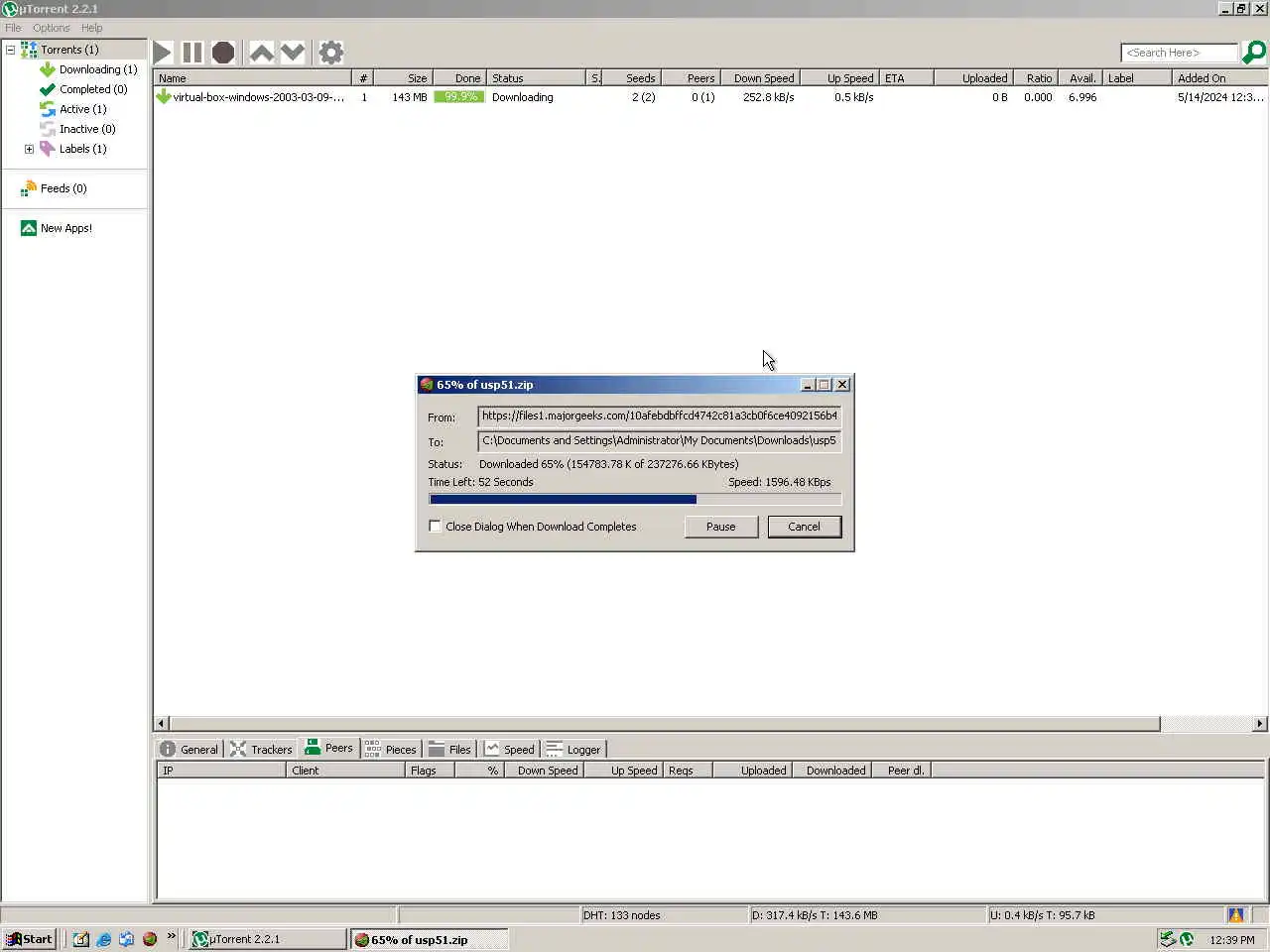Click the Outlook Express Quick Launch icon
The height and width of the screenshot is (952, 1270).
[126, 939]
